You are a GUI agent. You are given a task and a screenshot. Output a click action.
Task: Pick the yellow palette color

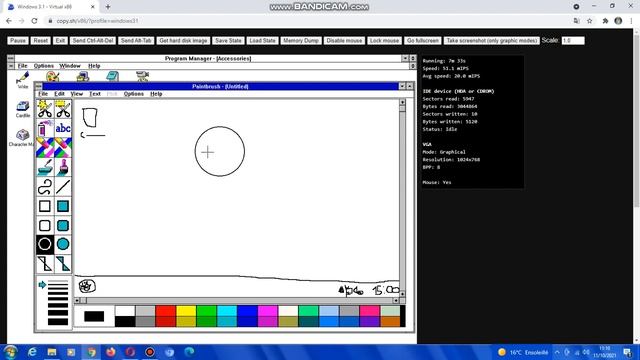[x=186, y=311]
